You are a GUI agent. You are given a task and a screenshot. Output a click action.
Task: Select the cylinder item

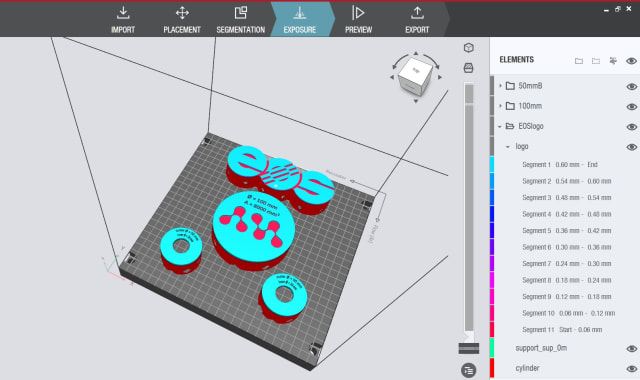coord(527,368)
